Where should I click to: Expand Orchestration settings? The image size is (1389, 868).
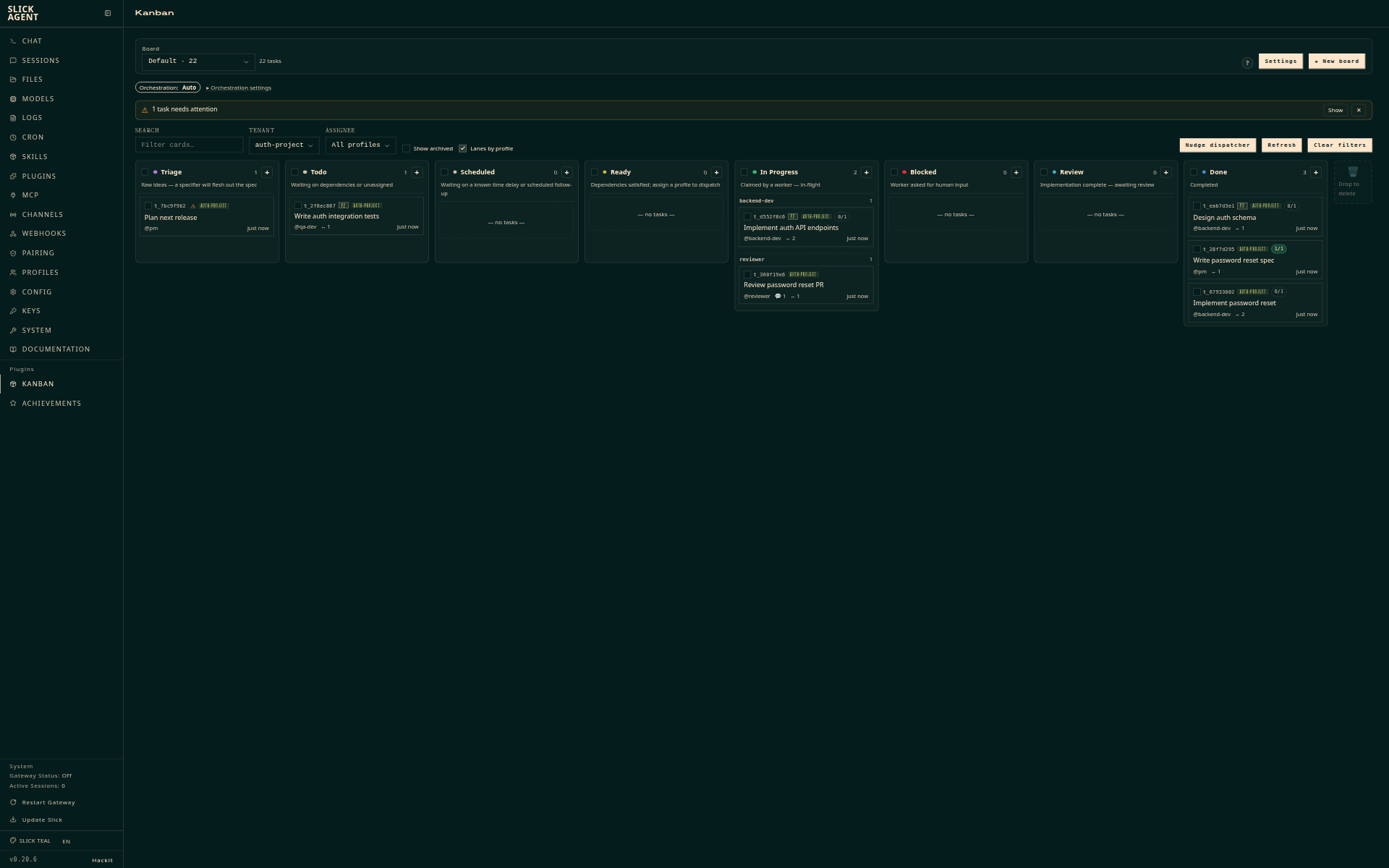[239, 88]
